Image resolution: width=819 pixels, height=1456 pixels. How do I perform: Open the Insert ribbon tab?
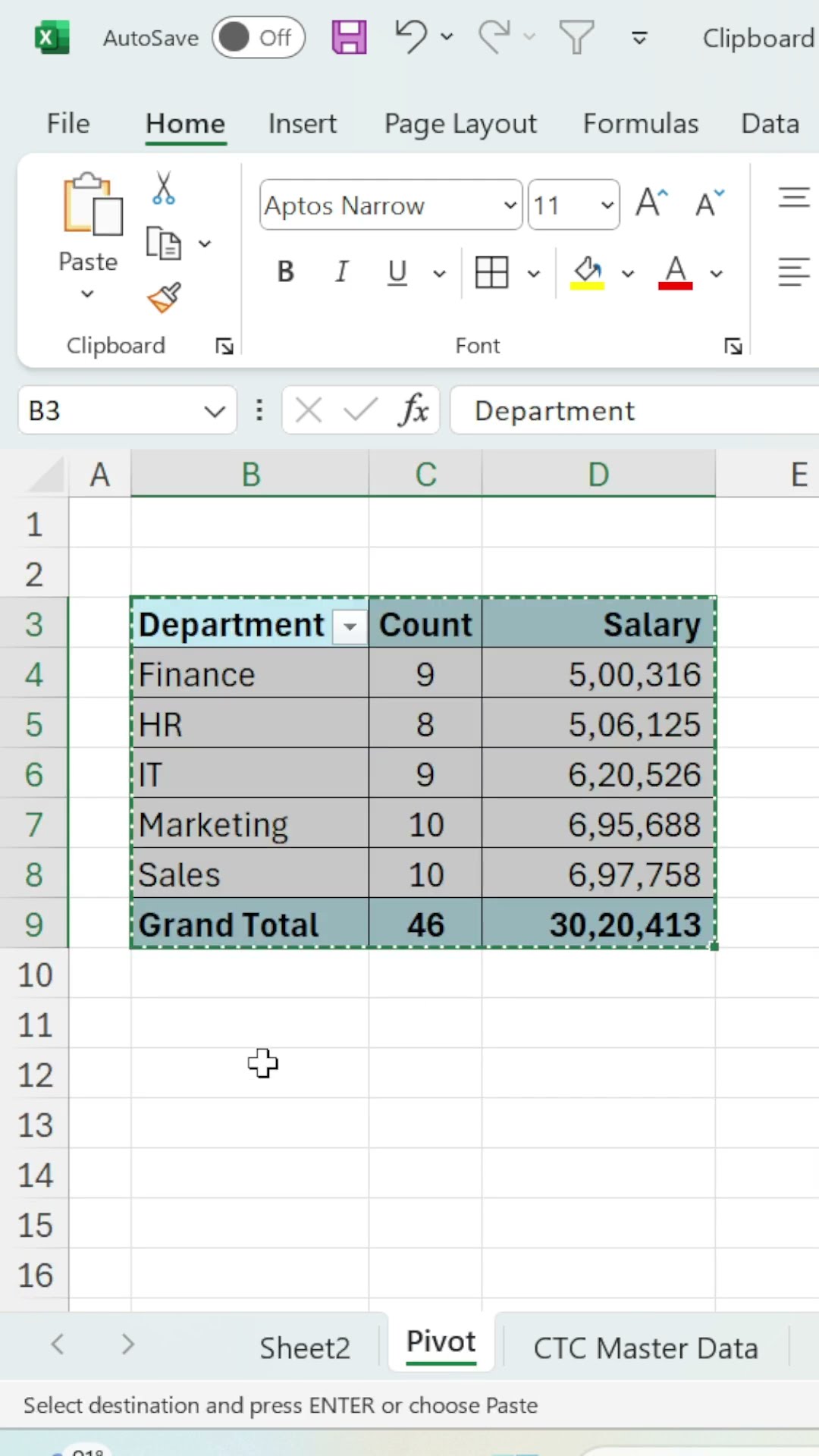(x=302, y=123)
